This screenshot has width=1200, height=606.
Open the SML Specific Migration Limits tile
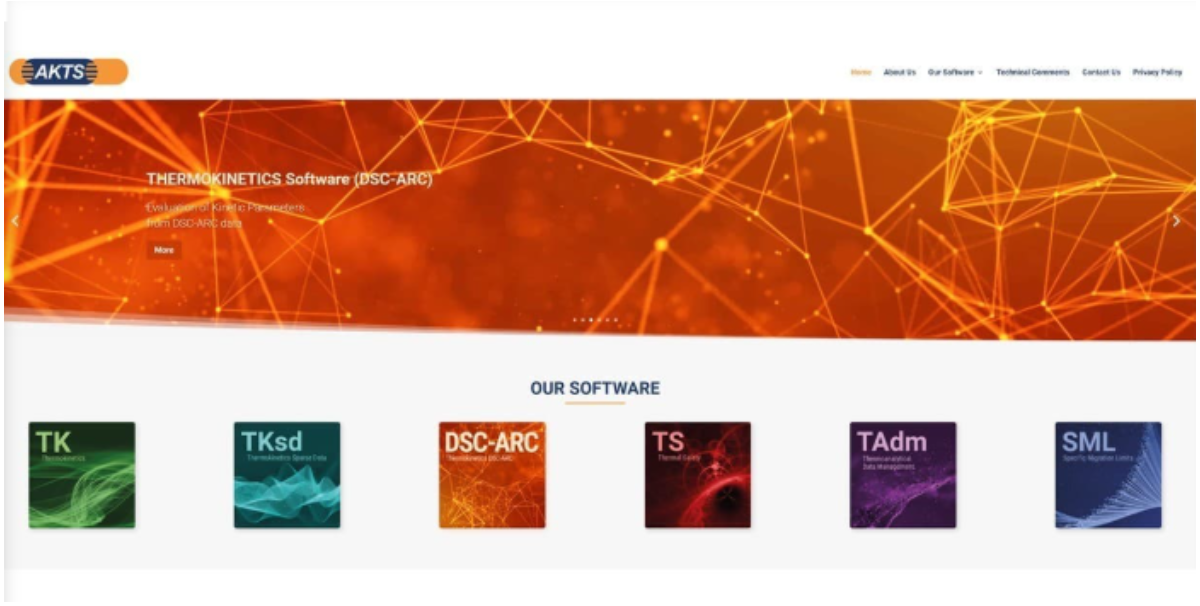1108,475
